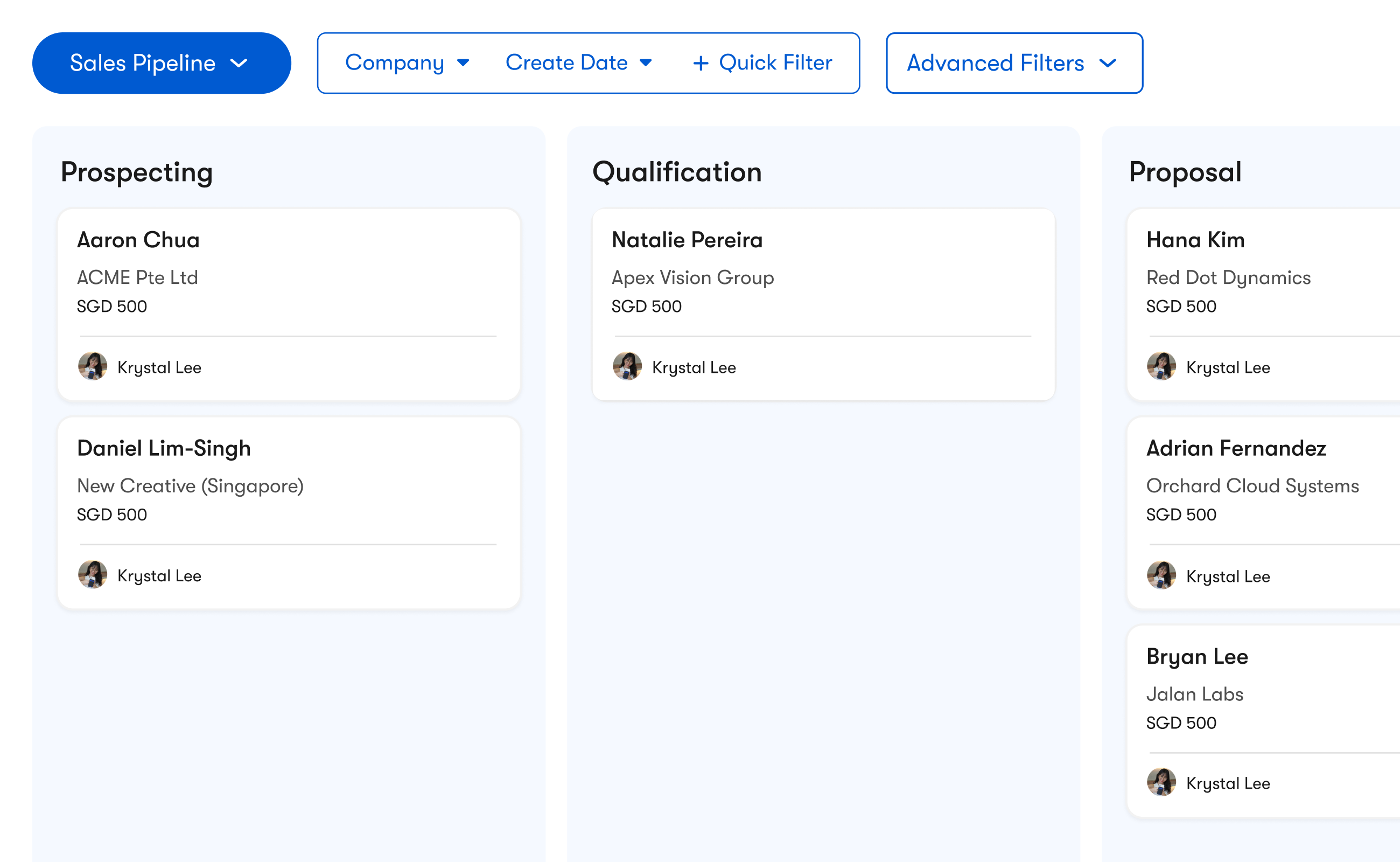
Task: Click Krystal Lee avatar on Hana Kim card
Action: pos(1161,366)
